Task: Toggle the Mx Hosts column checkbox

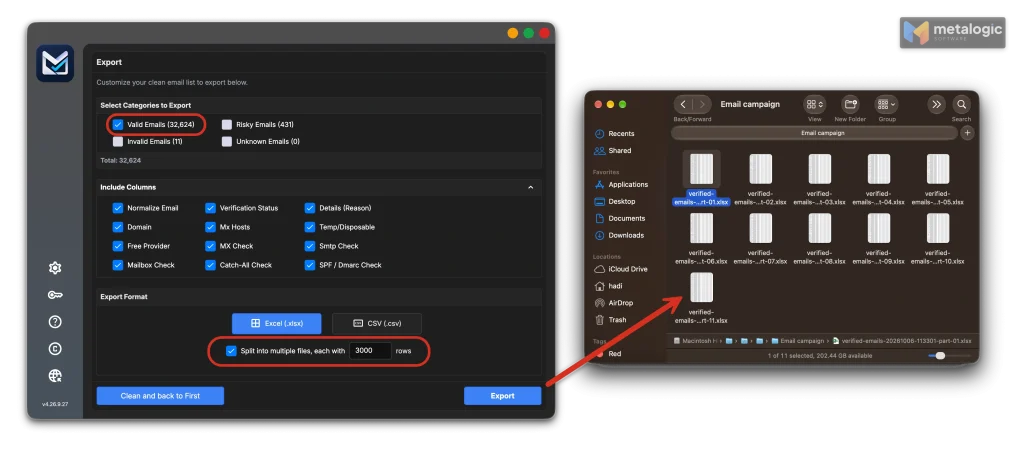Action: (210, 227)
